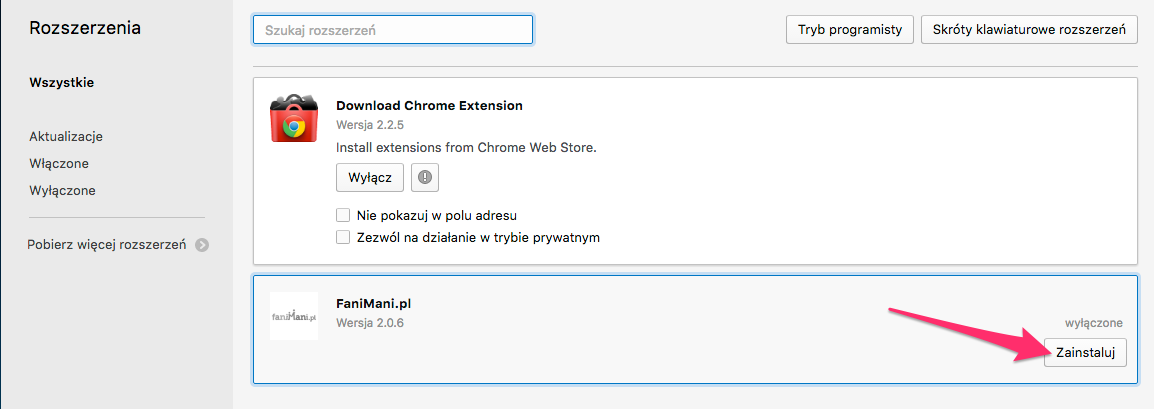
Task: Tick Zezwól na działanie w trybie prywatnym
Action: pos(342,238)
